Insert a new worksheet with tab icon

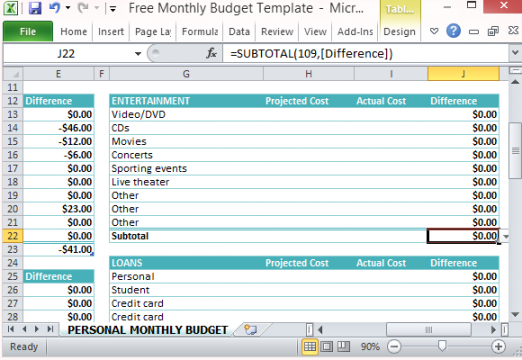[250, 330]
